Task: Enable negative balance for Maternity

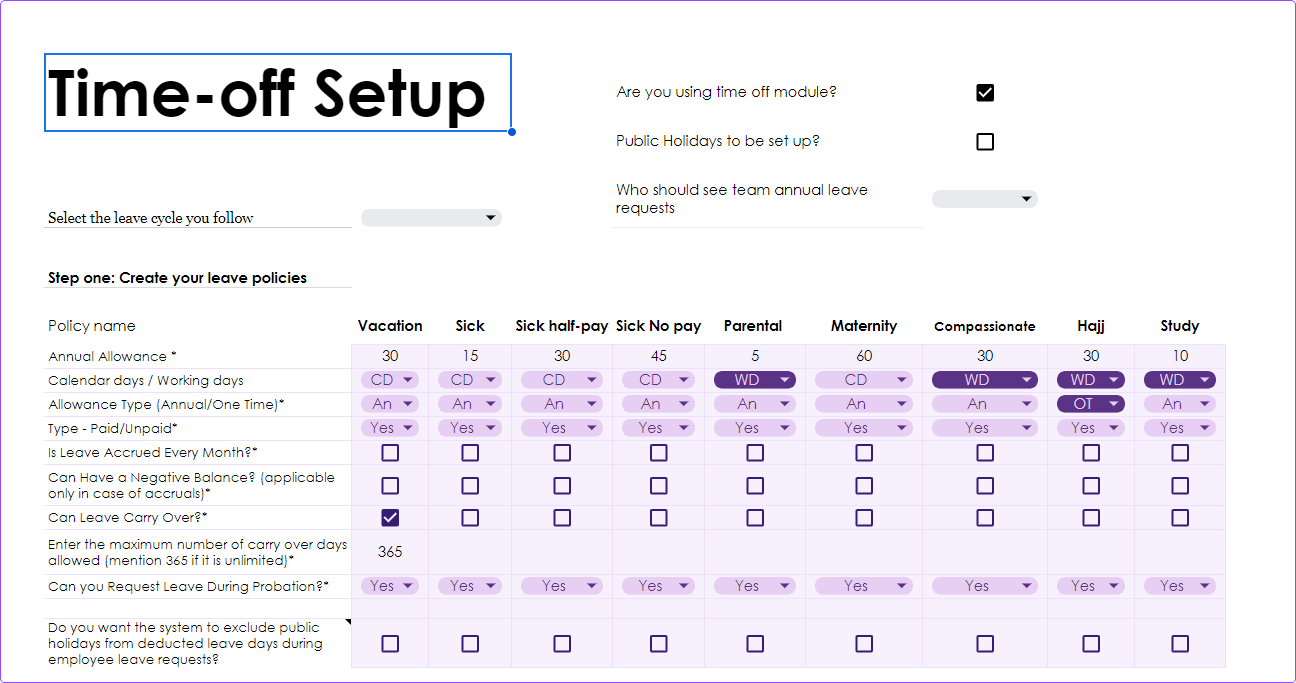Action: click(864, 486)
